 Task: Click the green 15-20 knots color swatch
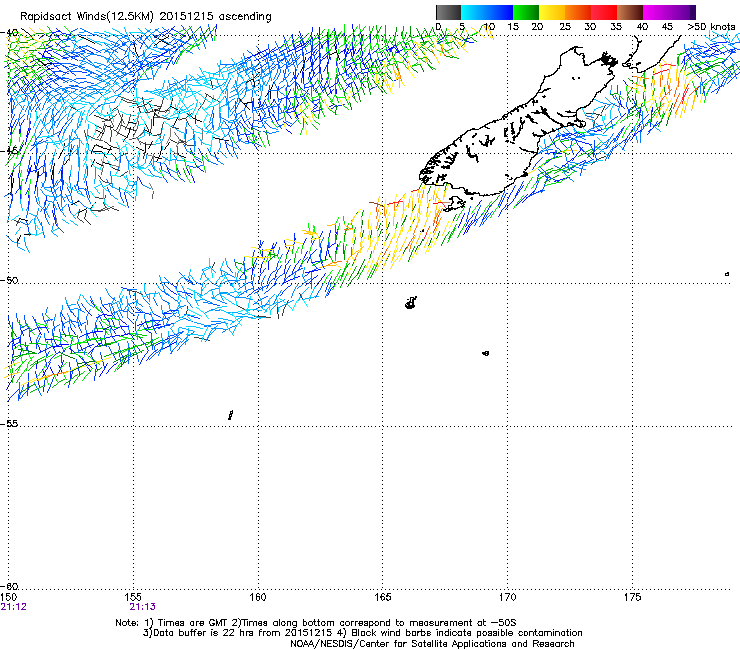pos(526,12)
